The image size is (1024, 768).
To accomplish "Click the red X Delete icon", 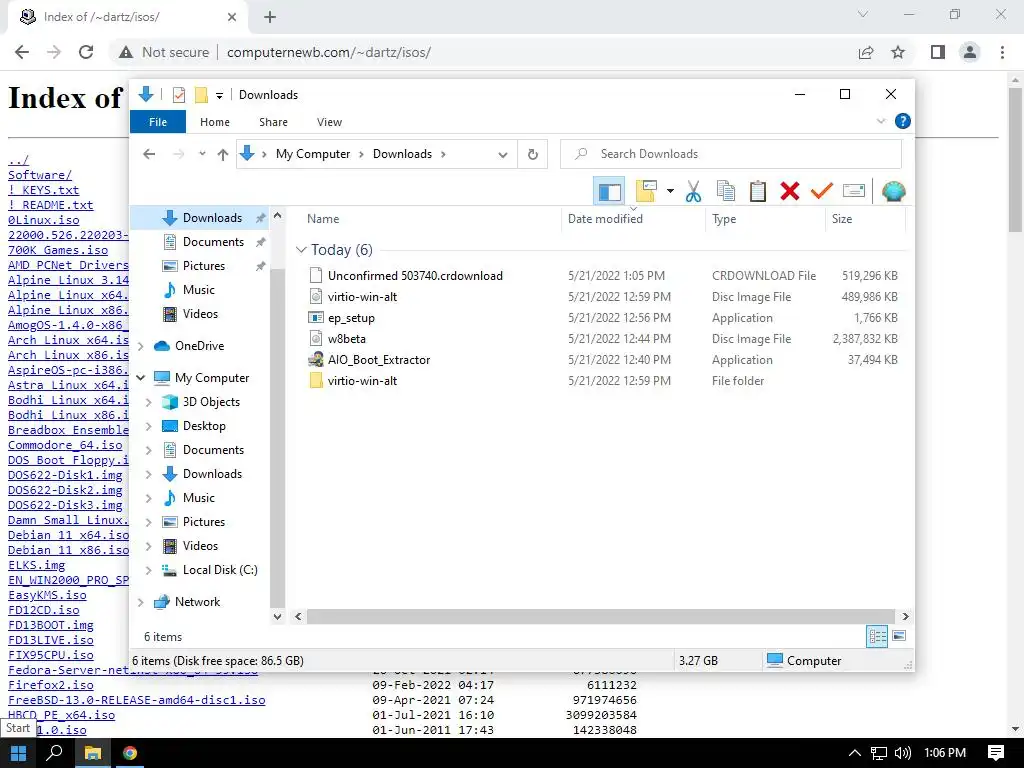I will click(790, 191).
